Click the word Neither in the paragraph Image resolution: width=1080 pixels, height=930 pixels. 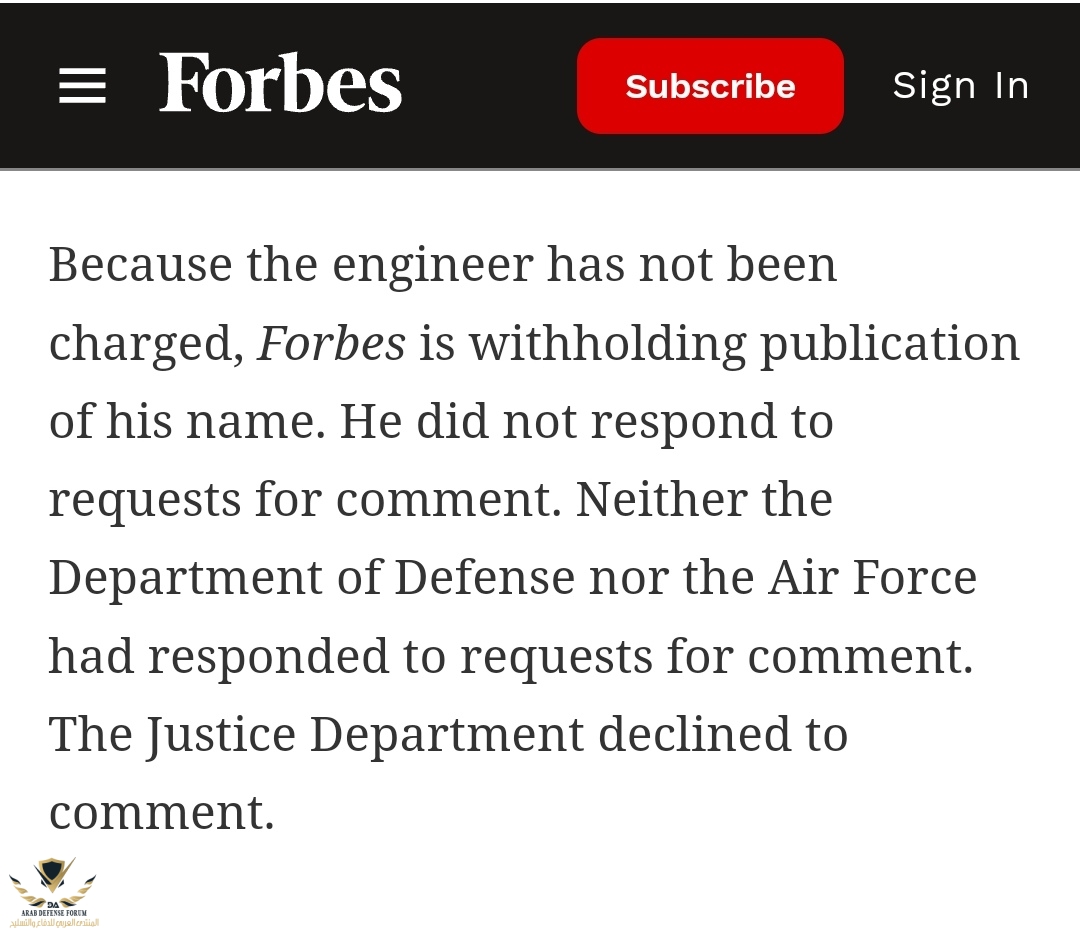661,499
